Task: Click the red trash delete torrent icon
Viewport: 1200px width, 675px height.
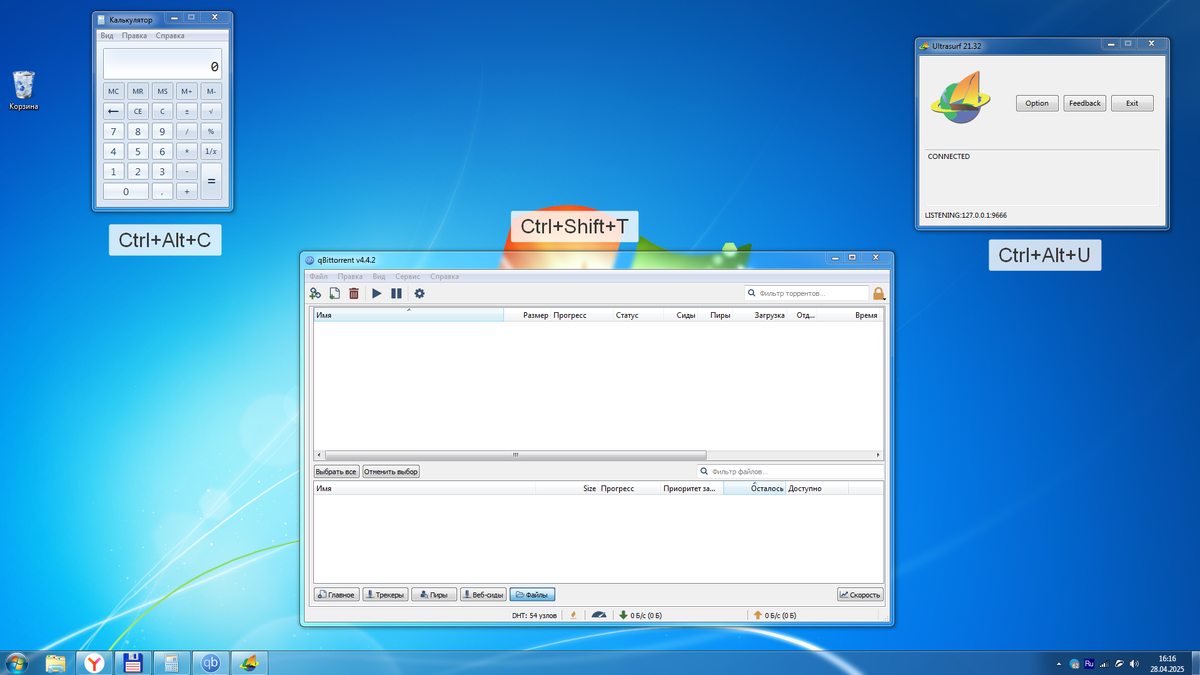Action: pyautogui.click(x=353, y=293)
